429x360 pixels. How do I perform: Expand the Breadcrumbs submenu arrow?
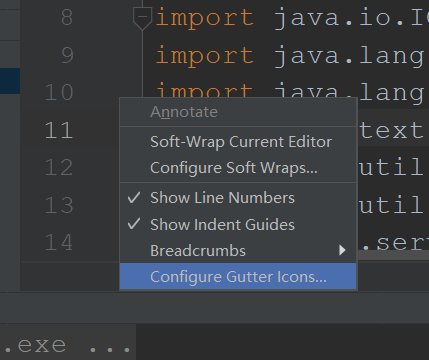click(x=342, y=250)
